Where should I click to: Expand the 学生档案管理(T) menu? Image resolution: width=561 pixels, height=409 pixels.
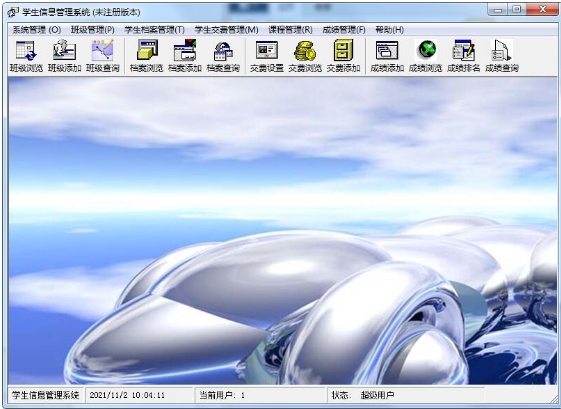point(155,30)
